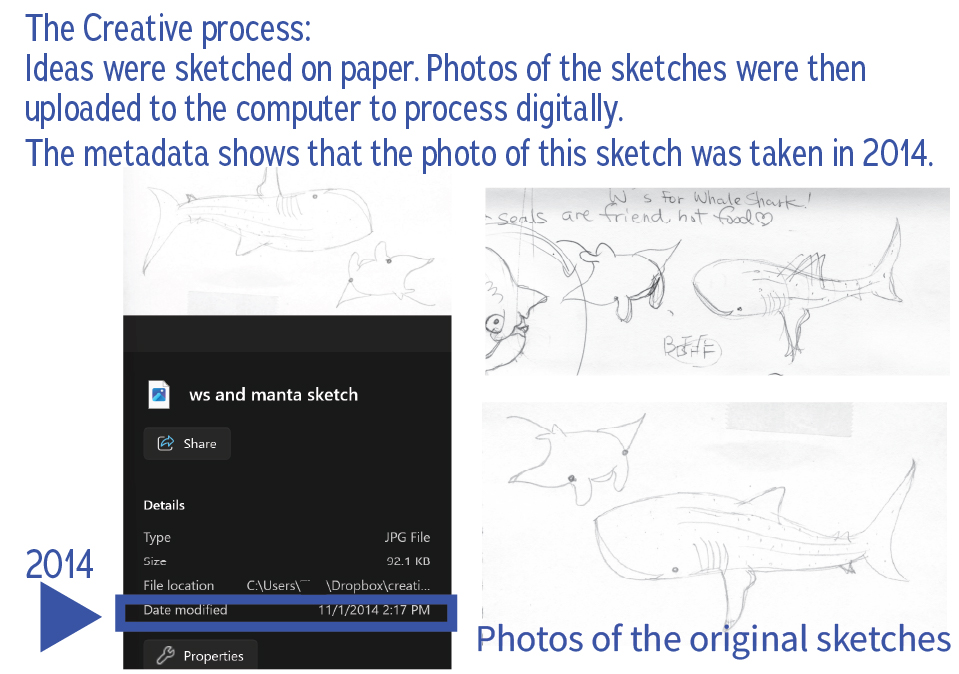
Task: Click the Date modified row
Action: (x=286, y=610)
